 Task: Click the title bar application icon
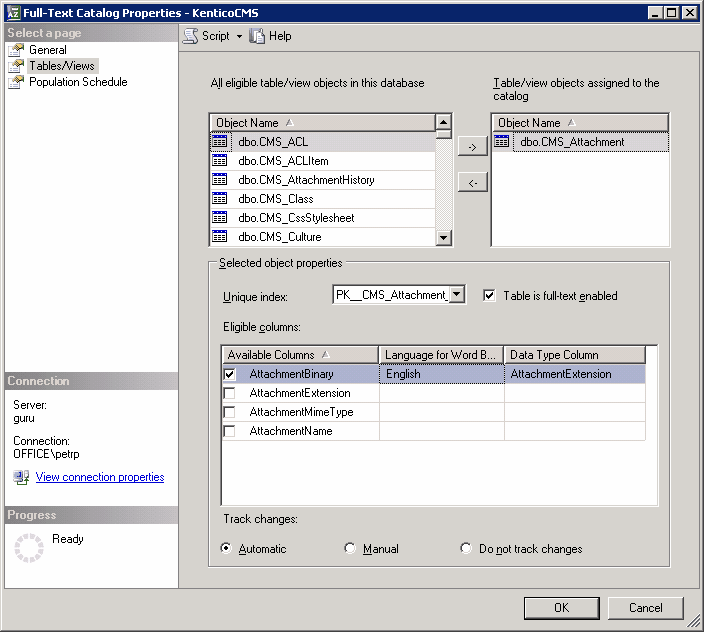click(13, 13)
